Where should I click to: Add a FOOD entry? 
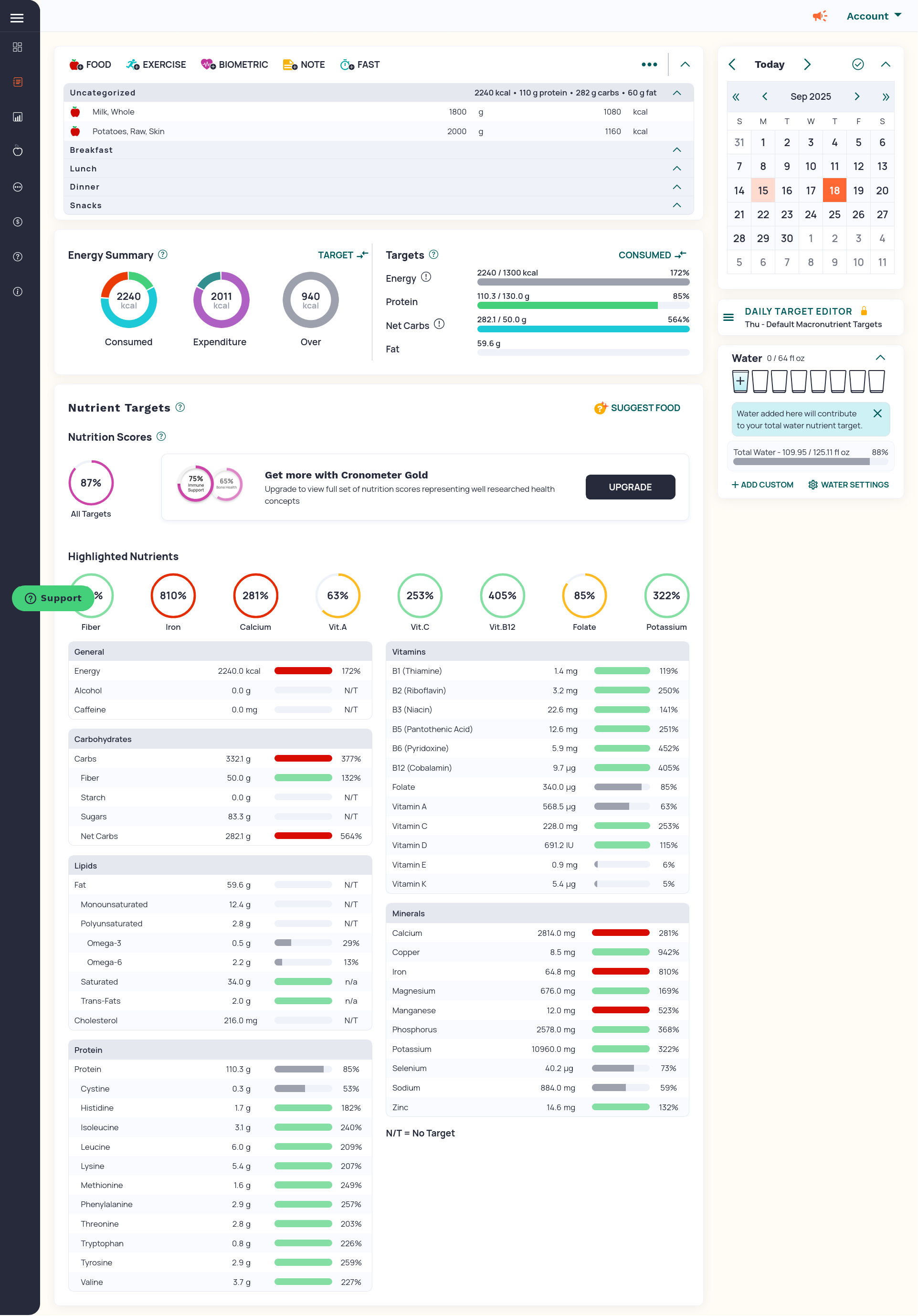pos(90,65)
